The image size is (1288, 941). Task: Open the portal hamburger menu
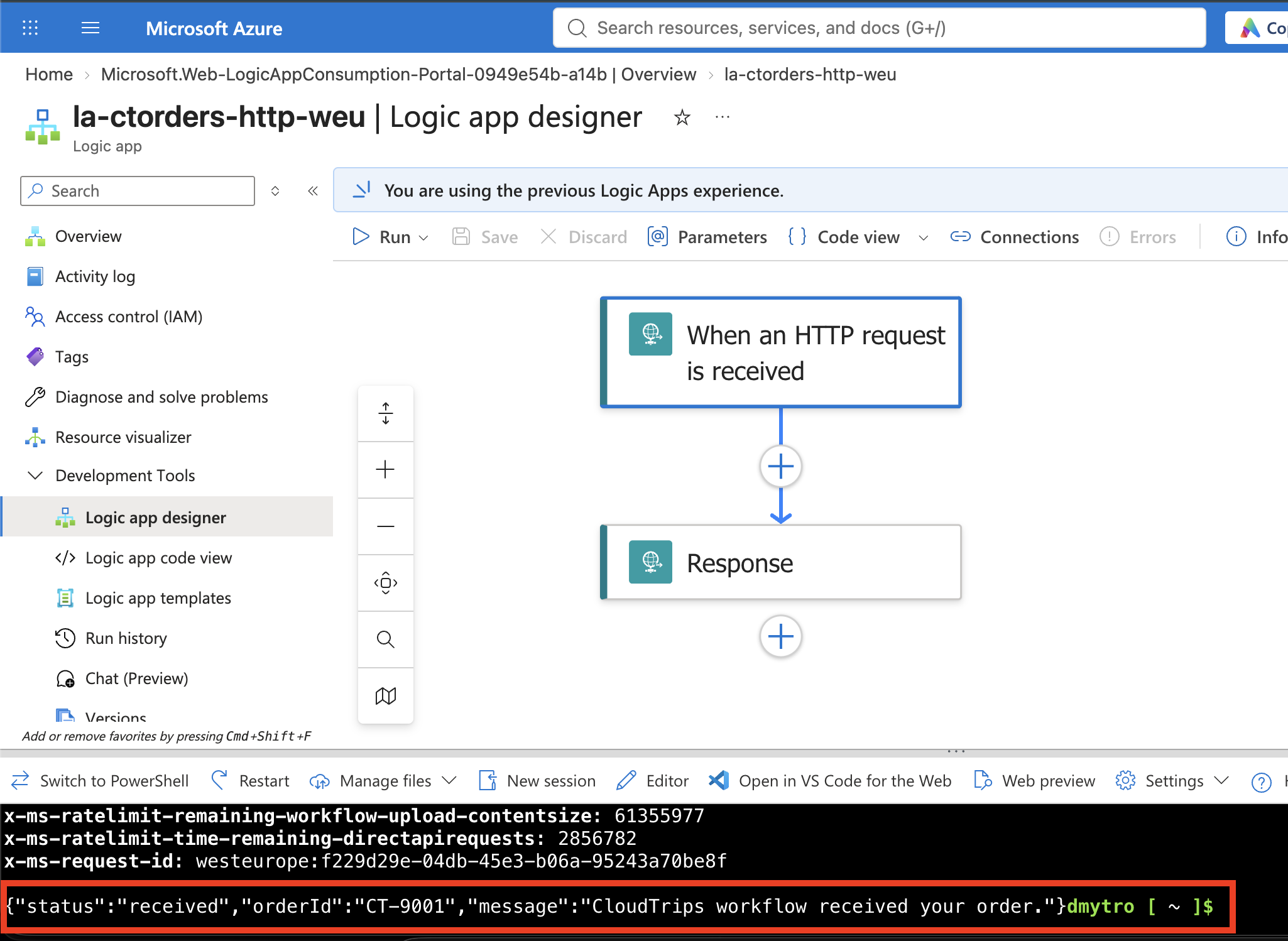point(90,28)
